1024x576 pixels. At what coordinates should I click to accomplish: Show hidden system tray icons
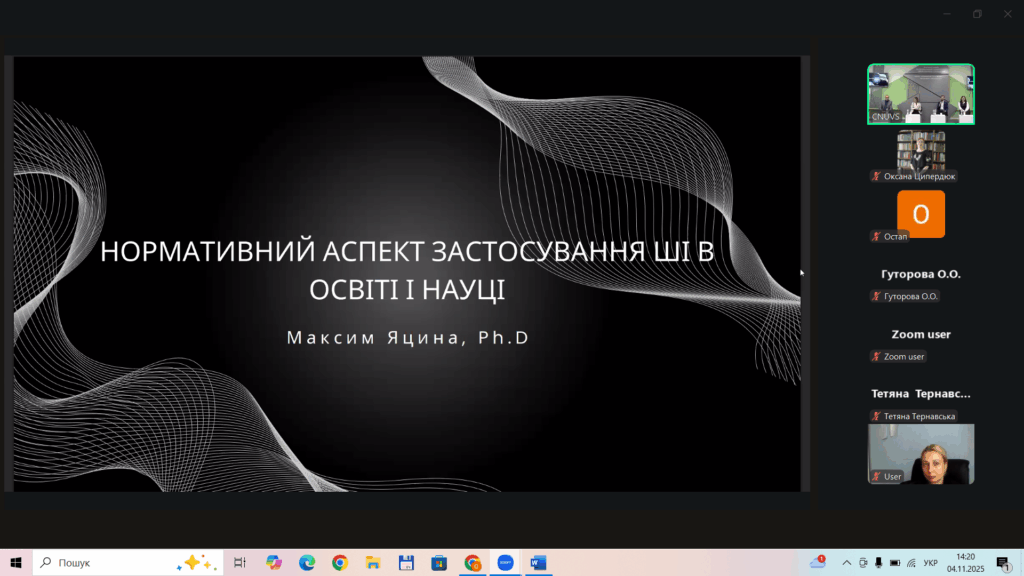pyautogui.click(x=846, y=563)
